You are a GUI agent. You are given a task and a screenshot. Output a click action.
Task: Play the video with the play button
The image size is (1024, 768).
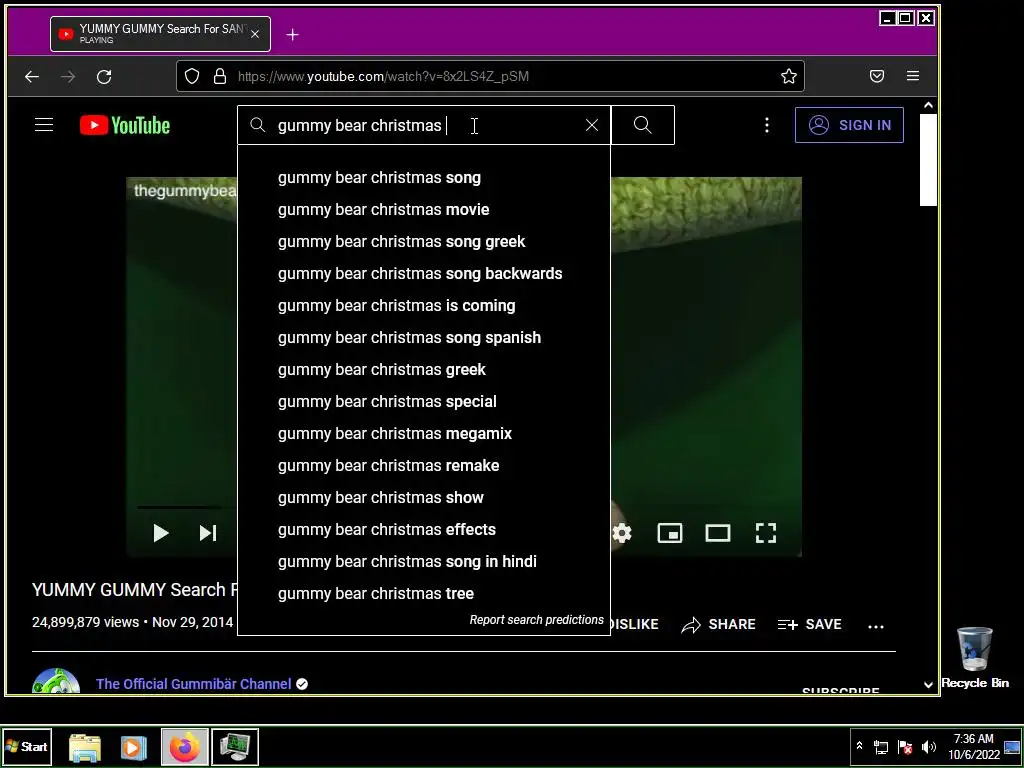pos(161,533)
